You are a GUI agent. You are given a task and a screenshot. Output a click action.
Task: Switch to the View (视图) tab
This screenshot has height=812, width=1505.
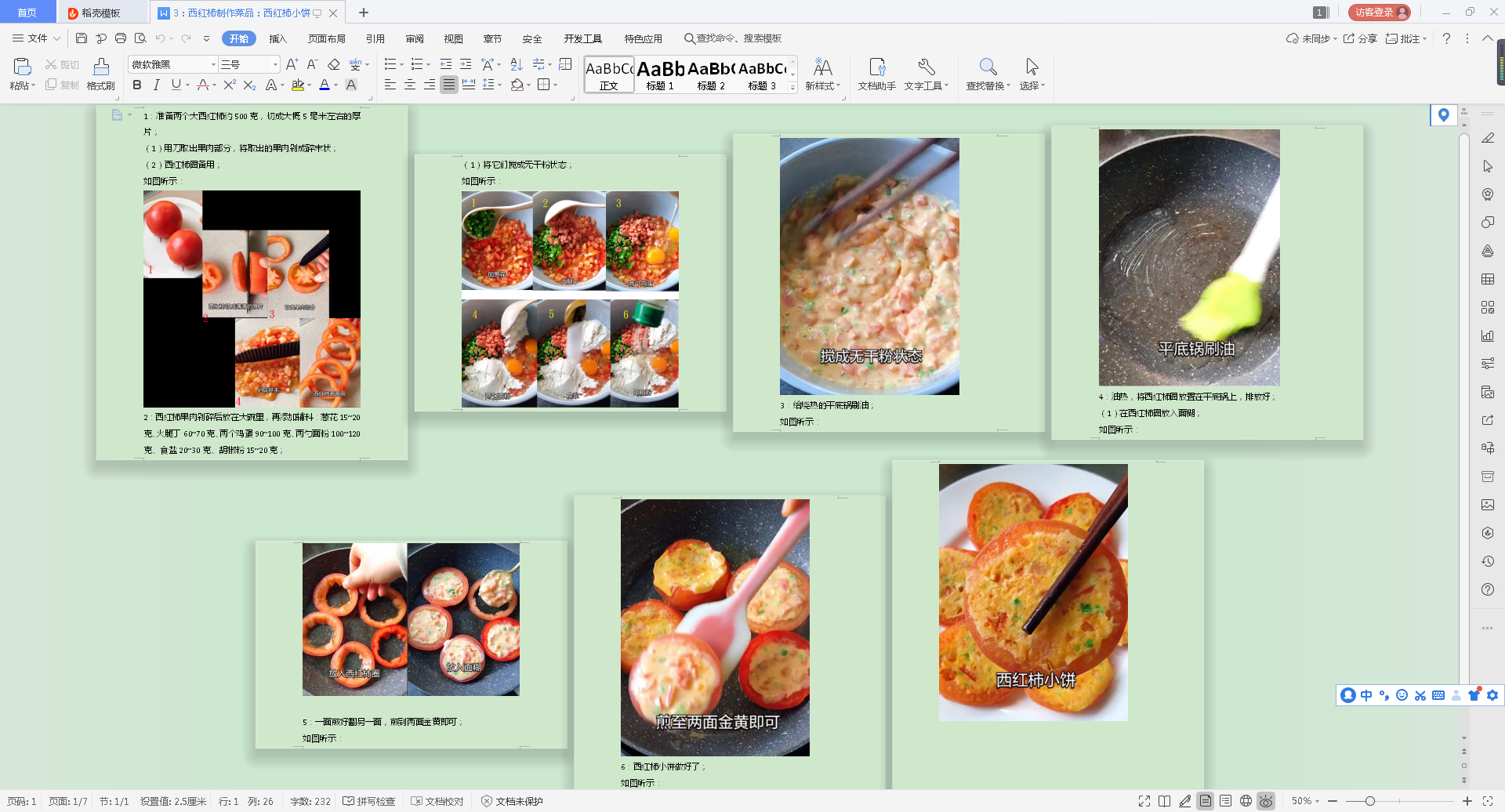453,38
